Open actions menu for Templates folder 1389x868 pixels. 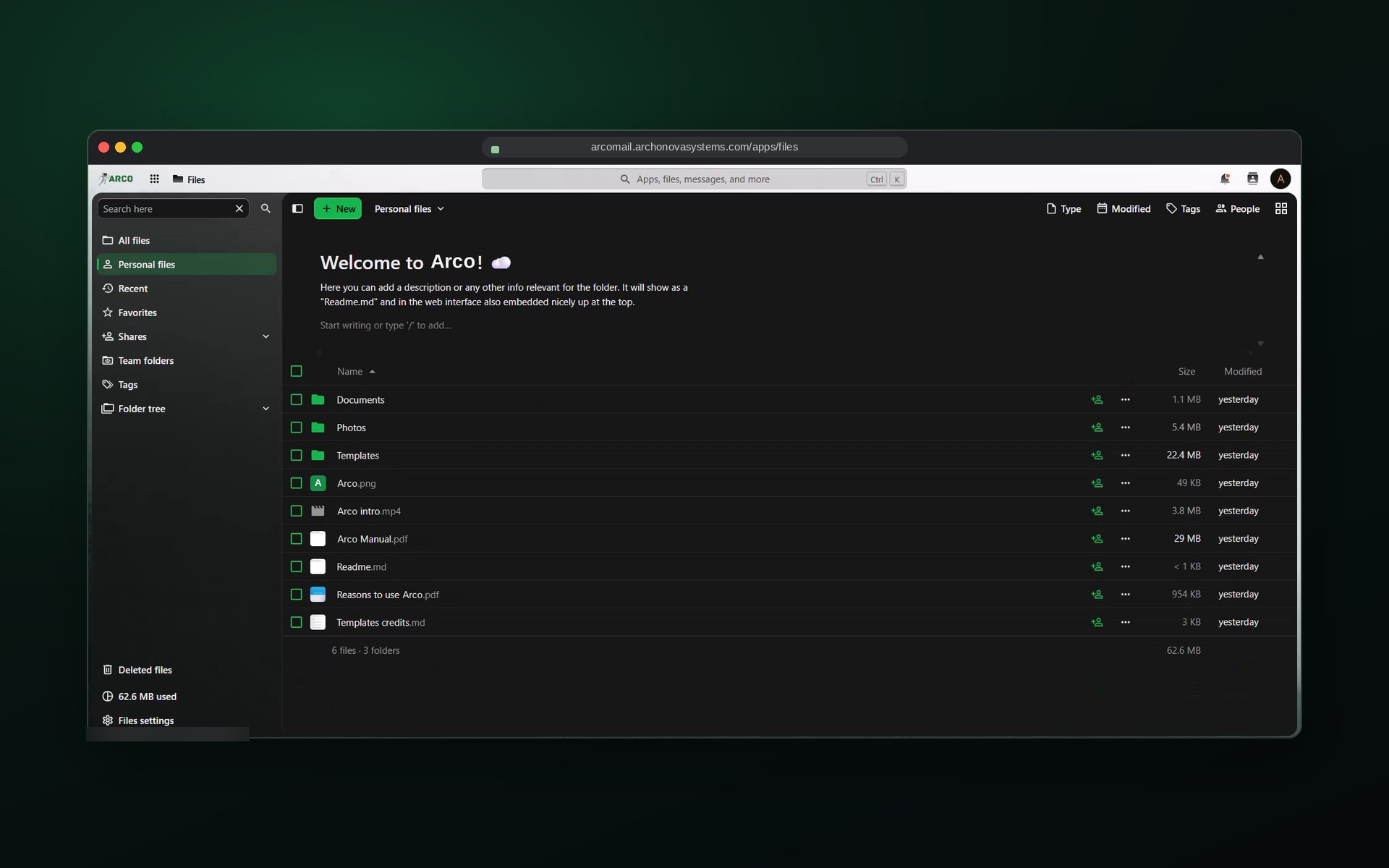pyautogui.click(x=1125, y=455)
